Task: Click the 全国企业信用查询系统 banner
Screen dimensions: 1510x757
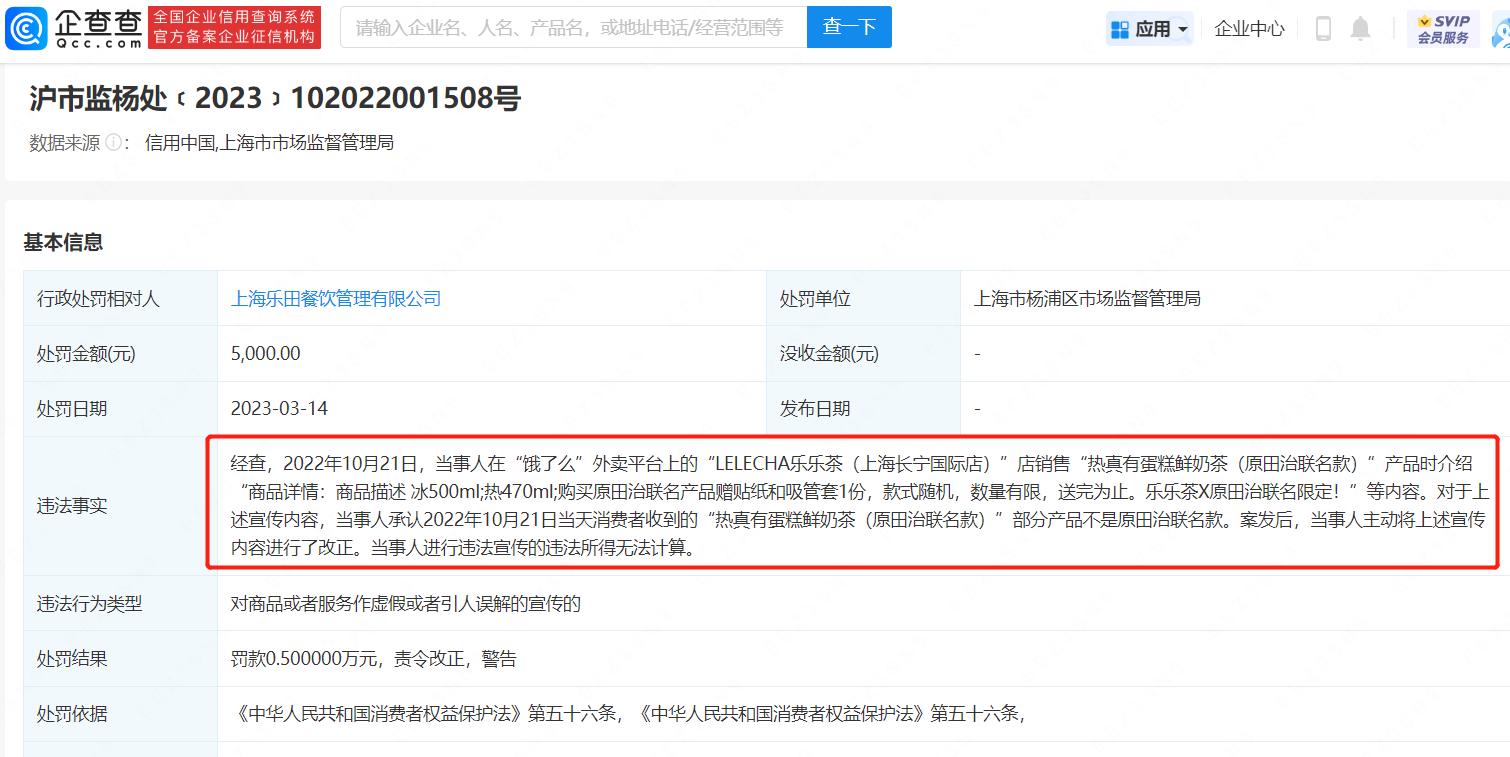Action: (235, 27)
